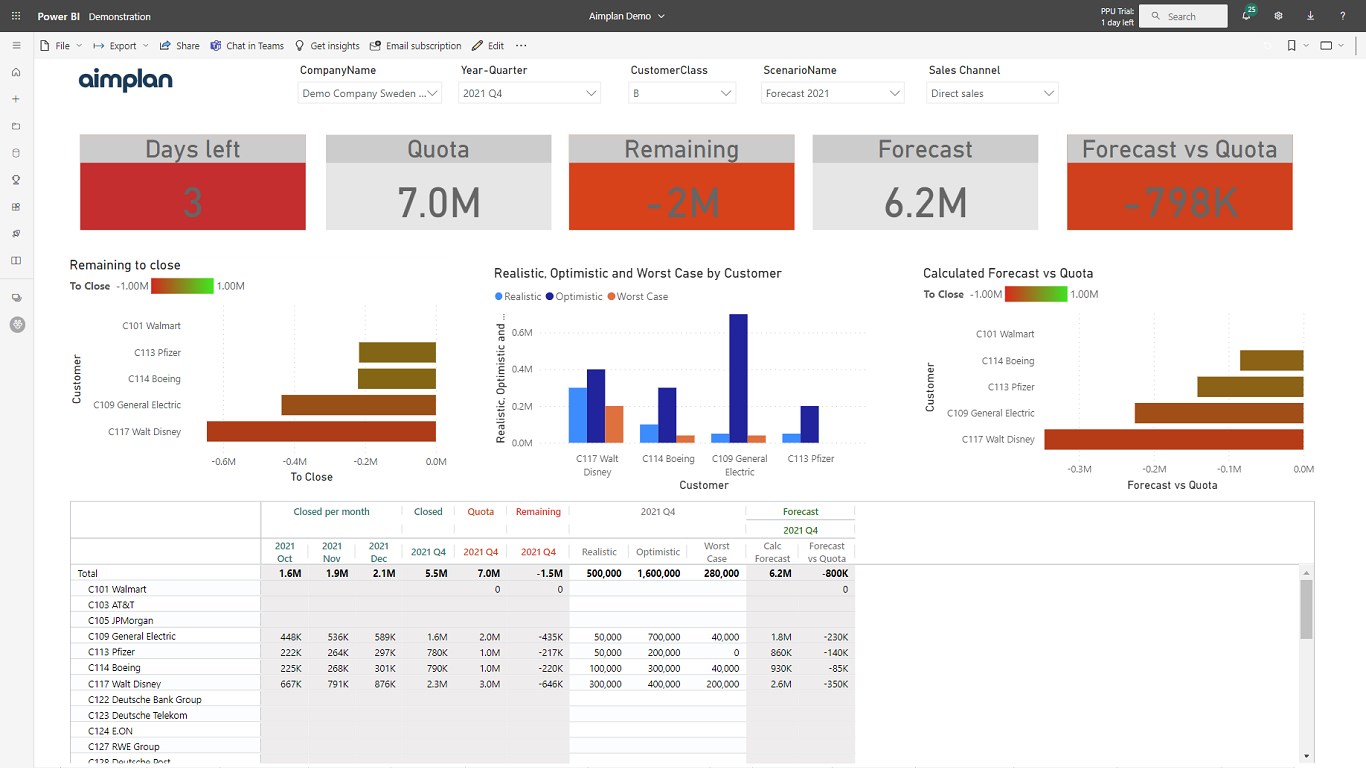Click the aimplan logo

(x=126, y=80)
